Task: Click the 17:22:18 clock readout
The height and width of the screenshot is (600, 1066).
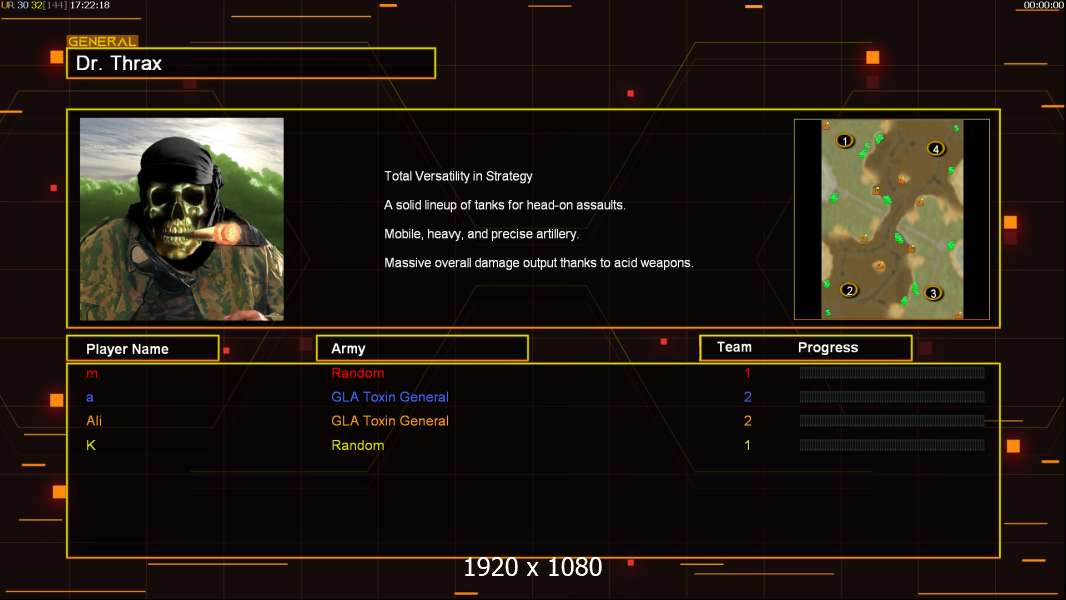Action: point(89,5)
